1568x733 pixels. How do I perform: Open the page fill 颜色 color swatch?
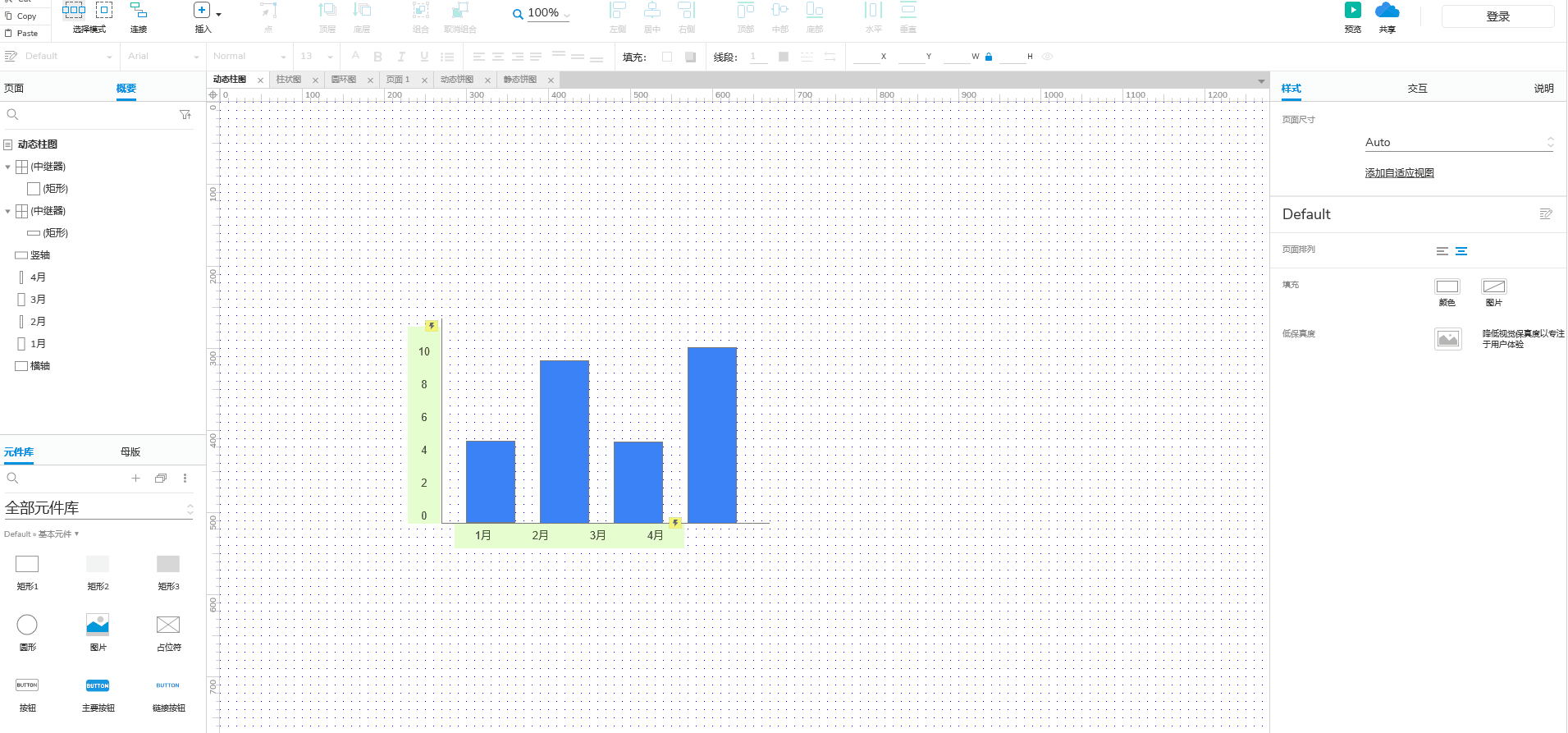[1447, 286]
